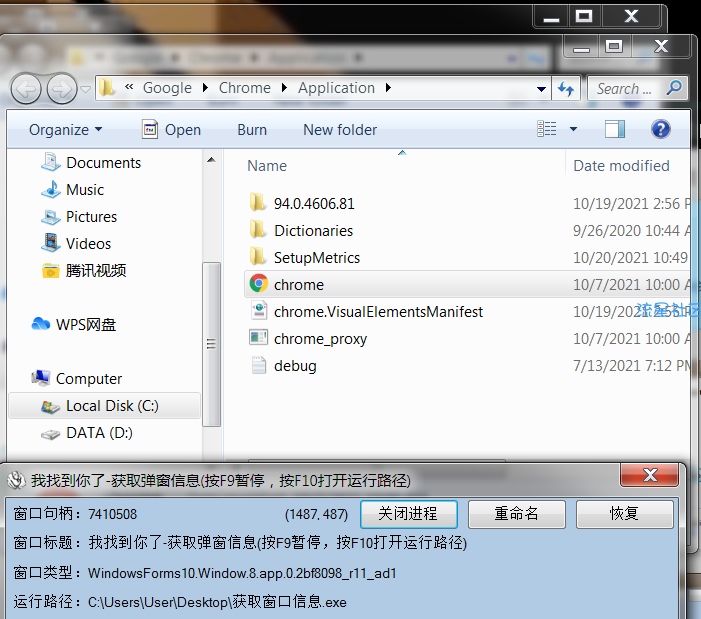Click the search magnifier icon
The image size is (701, 619).
point(674,88)
